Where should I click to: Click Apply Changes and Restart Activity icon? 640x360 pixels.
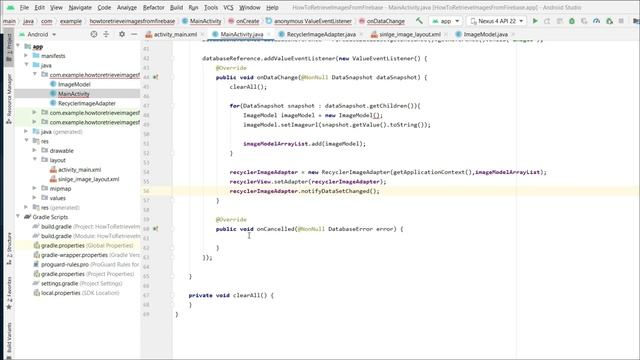547,21
